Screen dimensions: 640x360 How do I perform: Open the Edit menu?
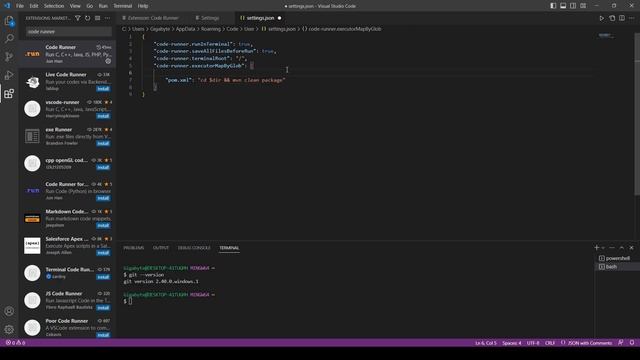pyautogui.click(x=34, y=6)
